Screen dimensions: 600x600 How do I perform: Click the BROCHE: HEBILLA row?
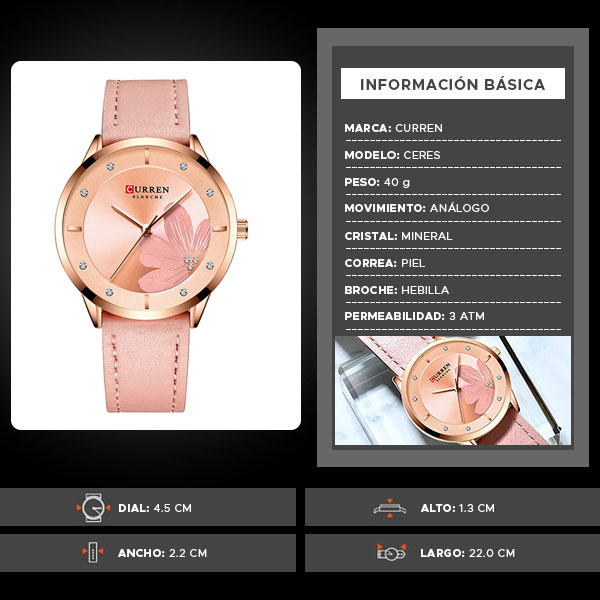tap(453, 290)
